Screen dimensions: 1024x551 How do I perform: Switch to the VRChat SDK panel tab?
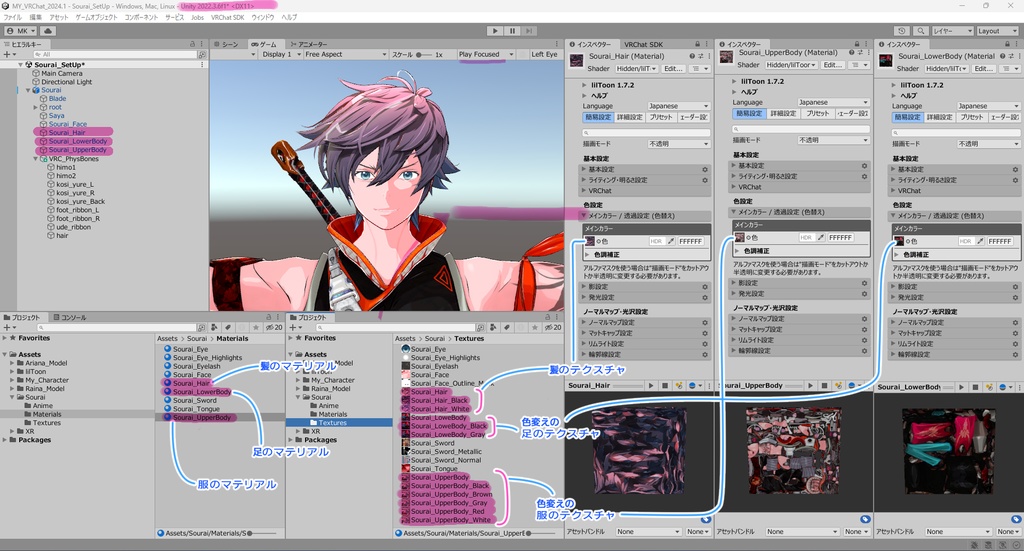(643, 44)
